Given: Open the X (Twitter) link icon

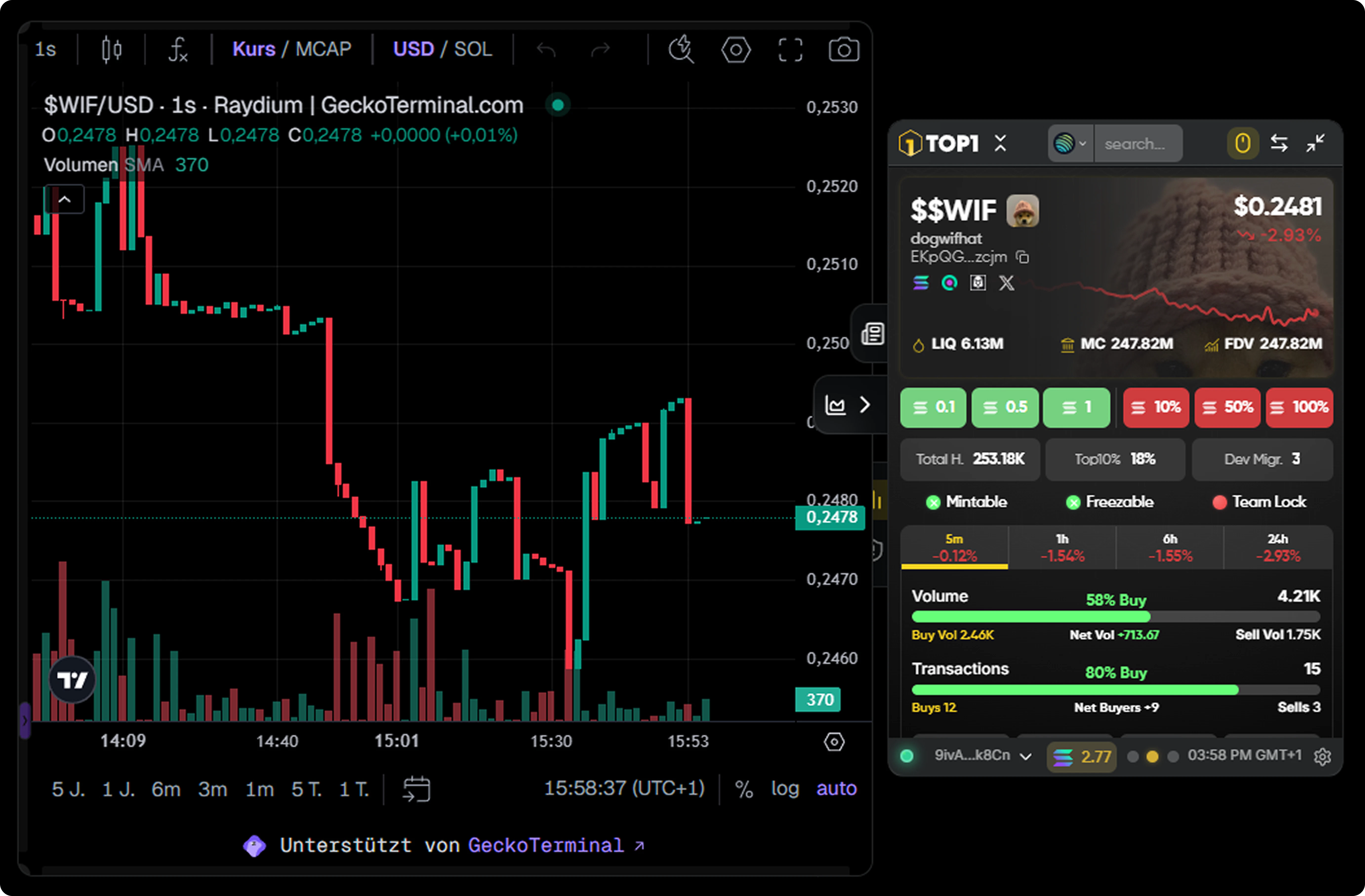Looking at the screenshot, I should [x=1007, y=283].
